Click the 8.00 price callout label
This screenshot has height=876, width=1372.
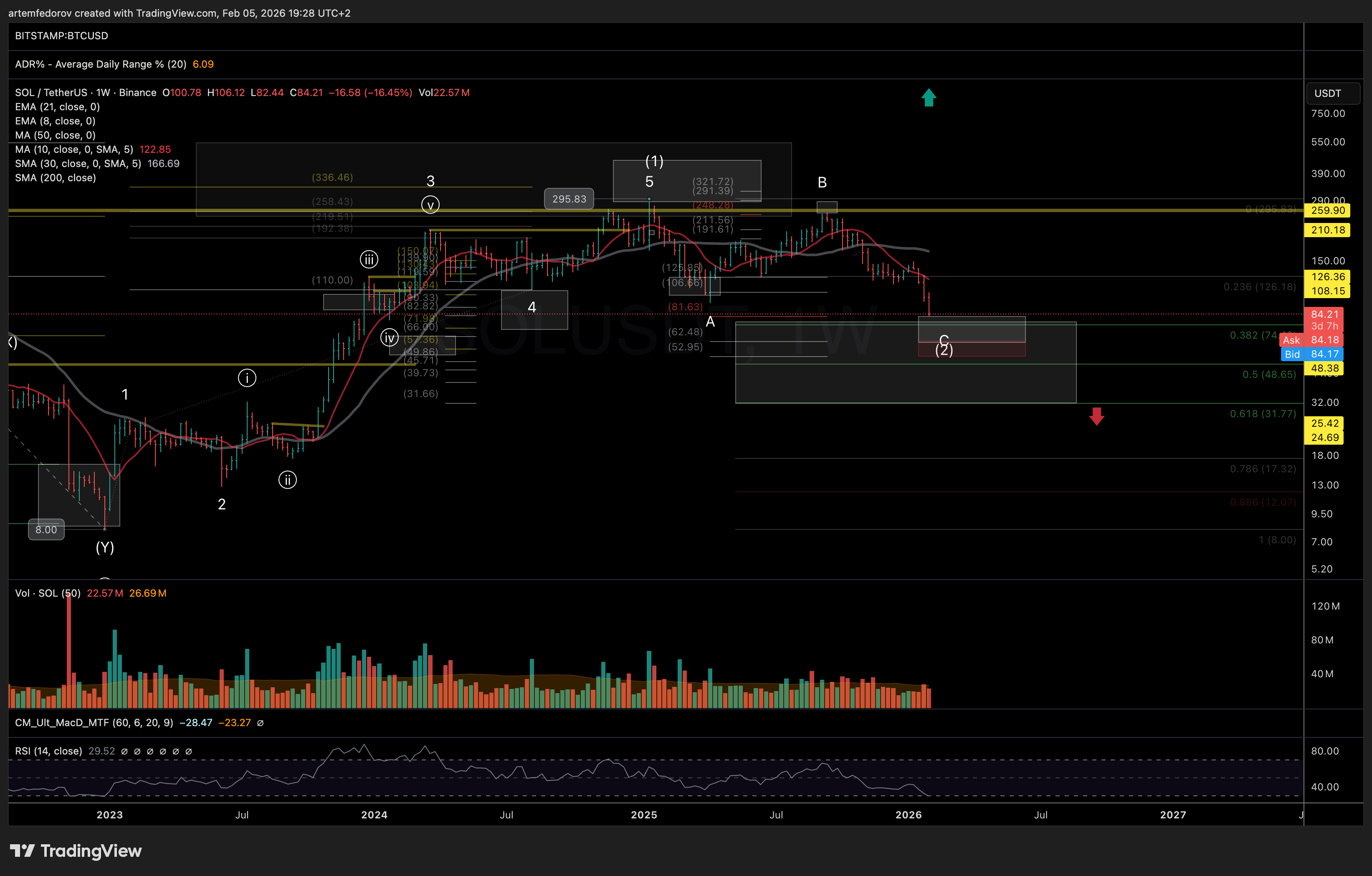[x=46, y=529]
